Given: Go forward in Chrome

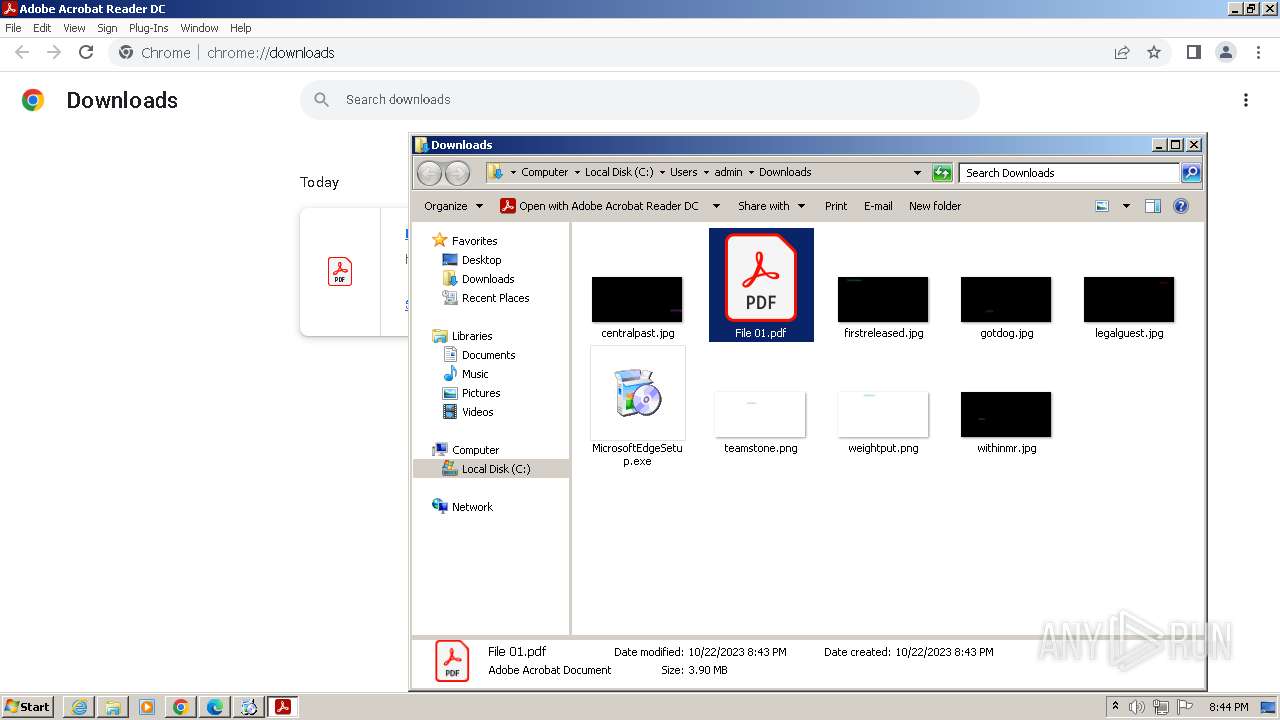Looking at the screenshot, I should pyautogui.click(x=54, y=52).
